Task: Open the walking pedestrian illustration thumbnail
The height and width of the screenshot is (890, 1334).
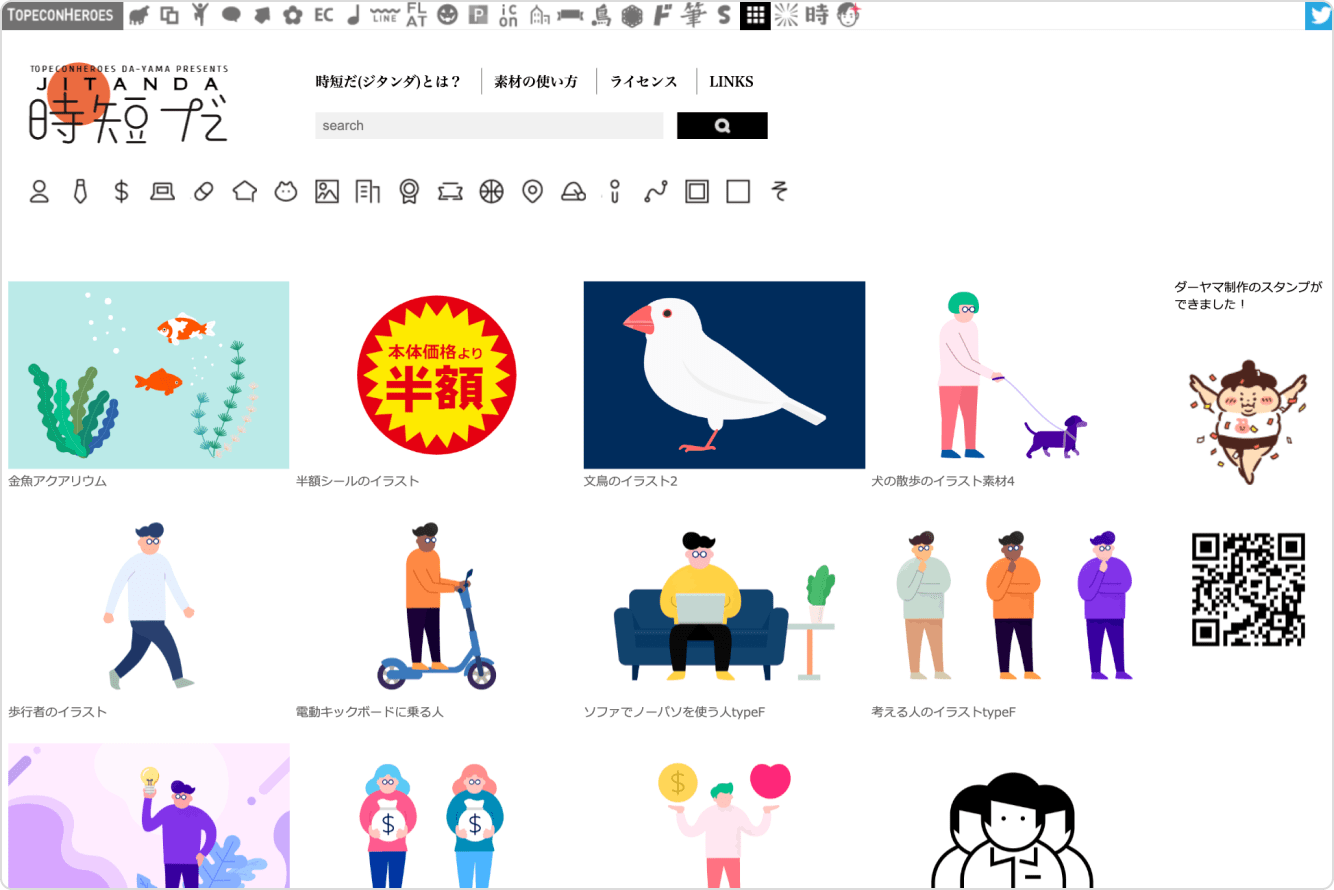Action: coord(149,606)
